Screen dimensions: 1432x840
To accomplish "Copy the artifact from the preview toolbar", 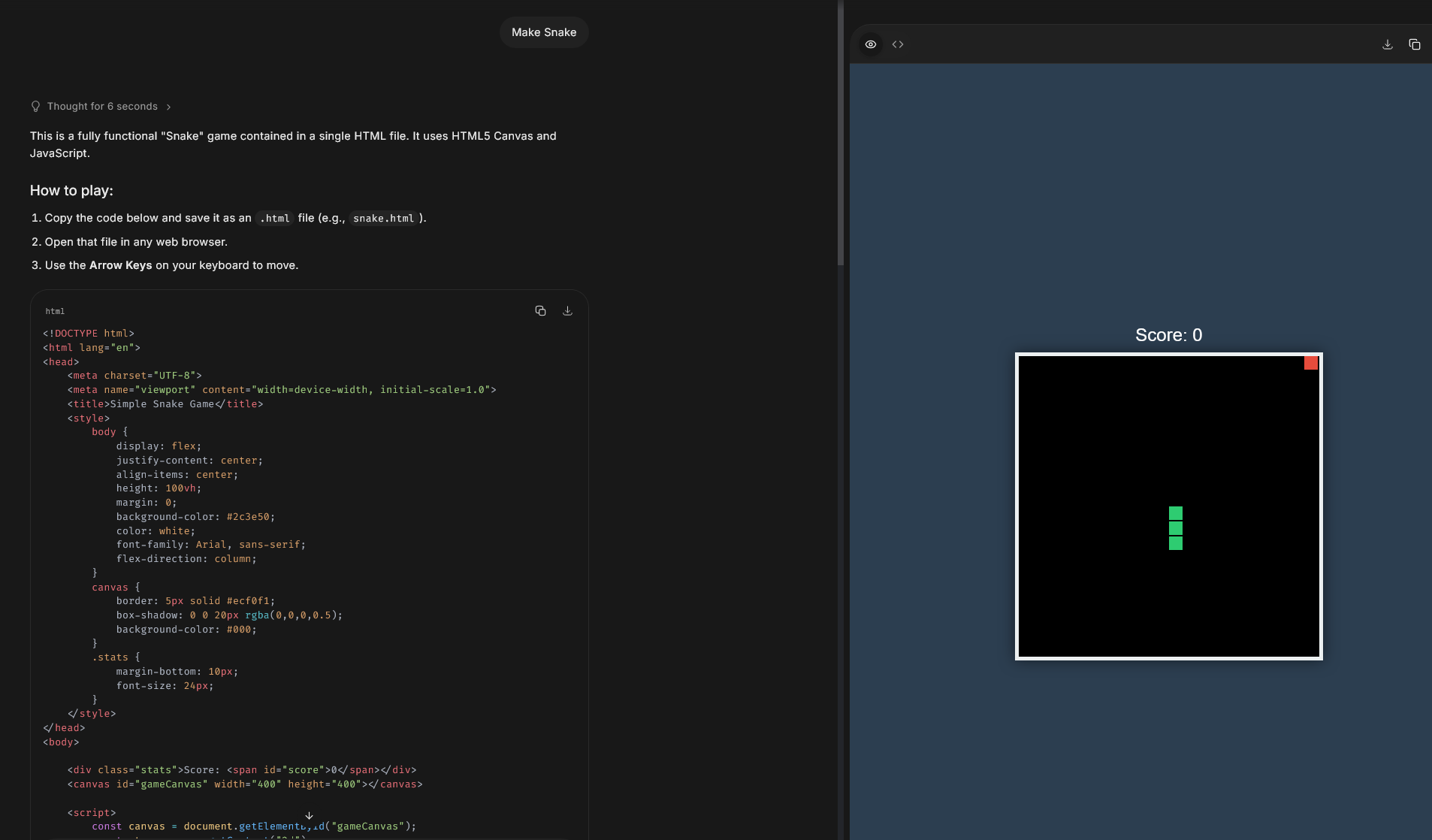I will (x=1415, y=44).
